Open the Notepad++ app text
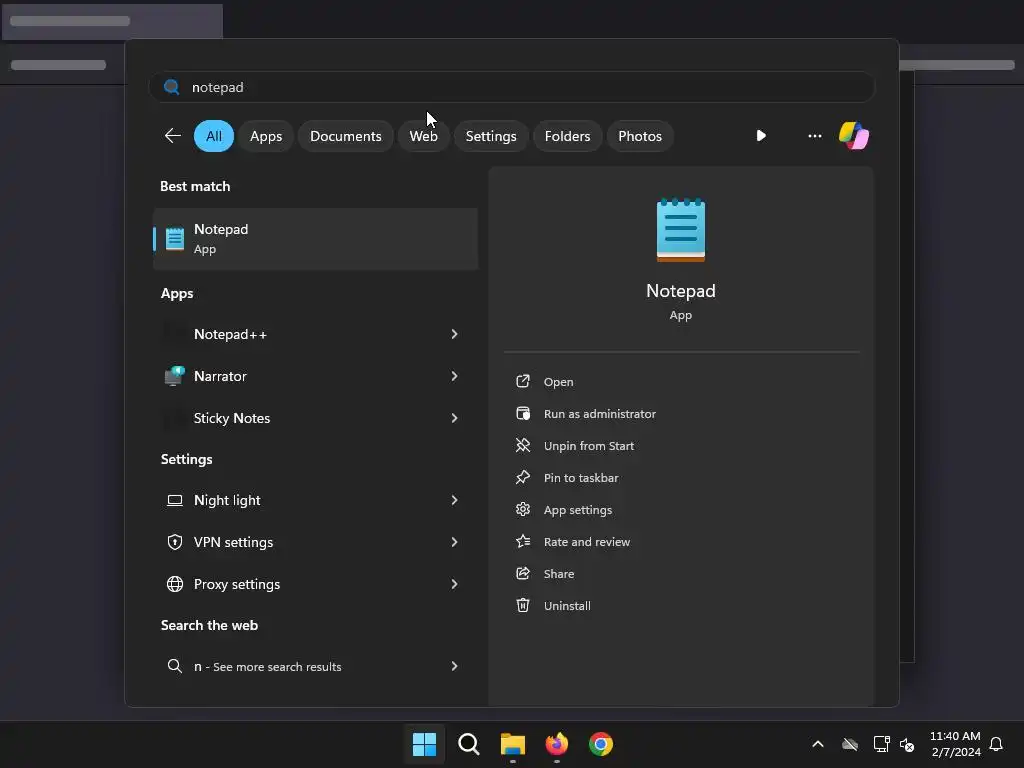 pos(230,334)
